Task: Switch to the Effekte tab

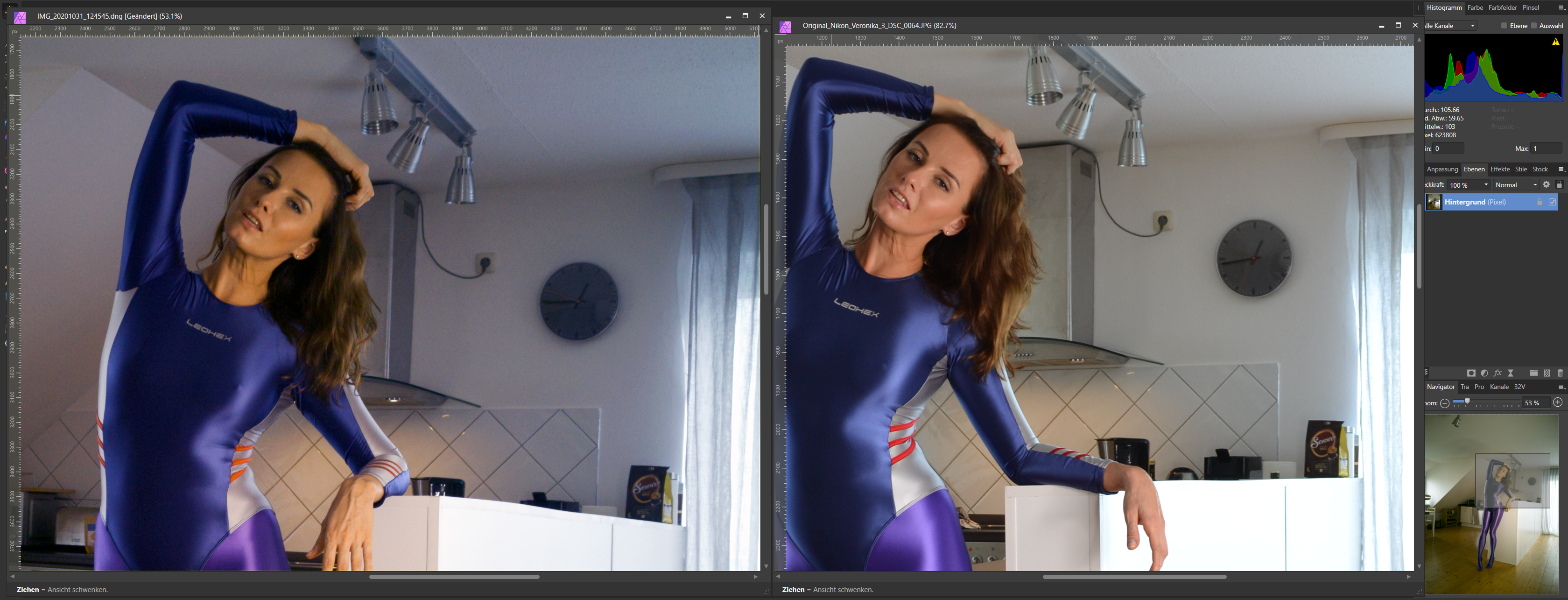Action: pyautogui.click(x=1499, y=169)
